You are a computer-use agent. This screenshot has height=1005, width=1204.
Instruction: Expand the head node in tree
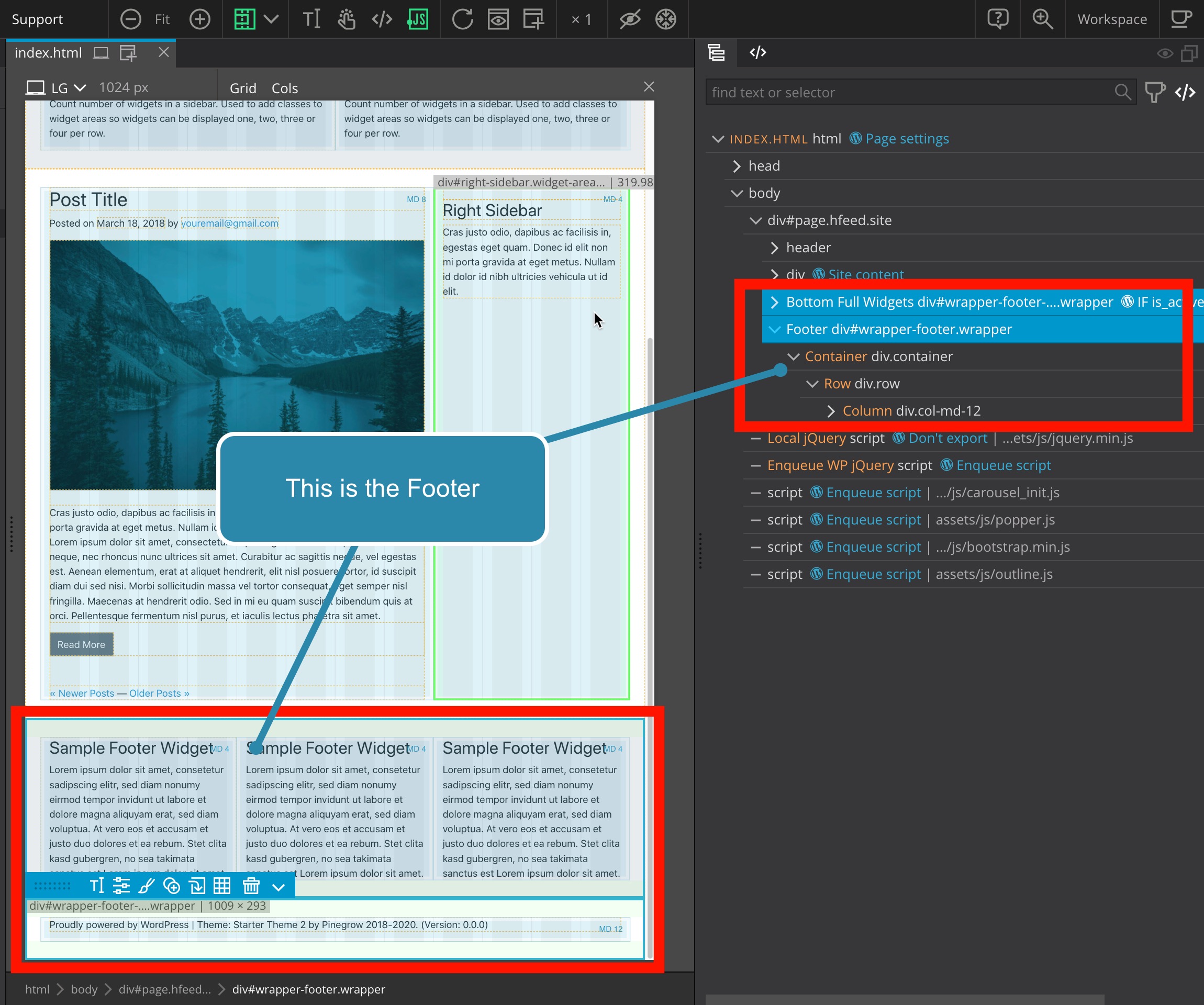[737, 166]
